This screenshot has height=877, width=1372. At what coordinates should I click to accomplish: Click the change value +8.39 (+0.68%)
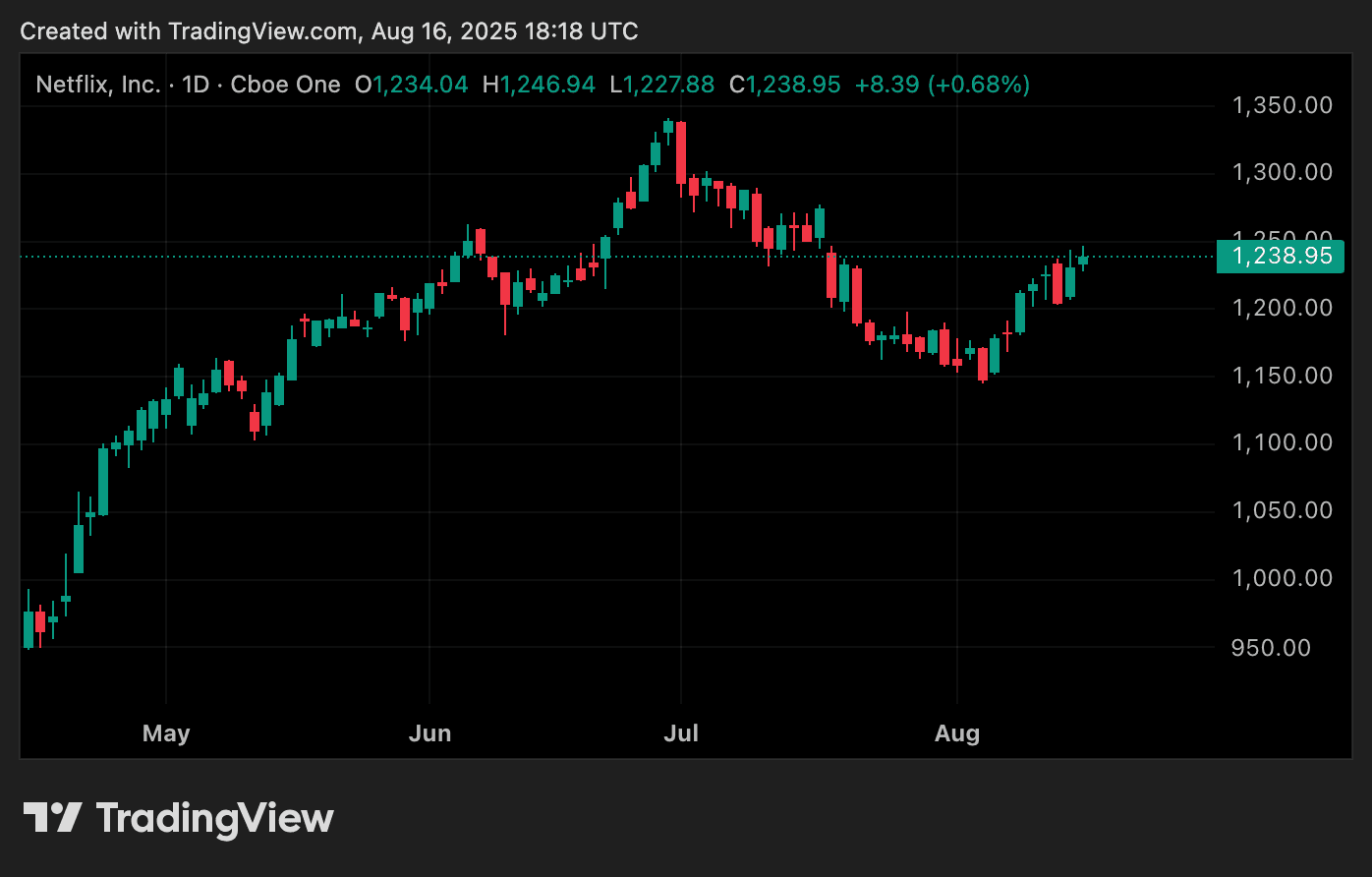943,85
